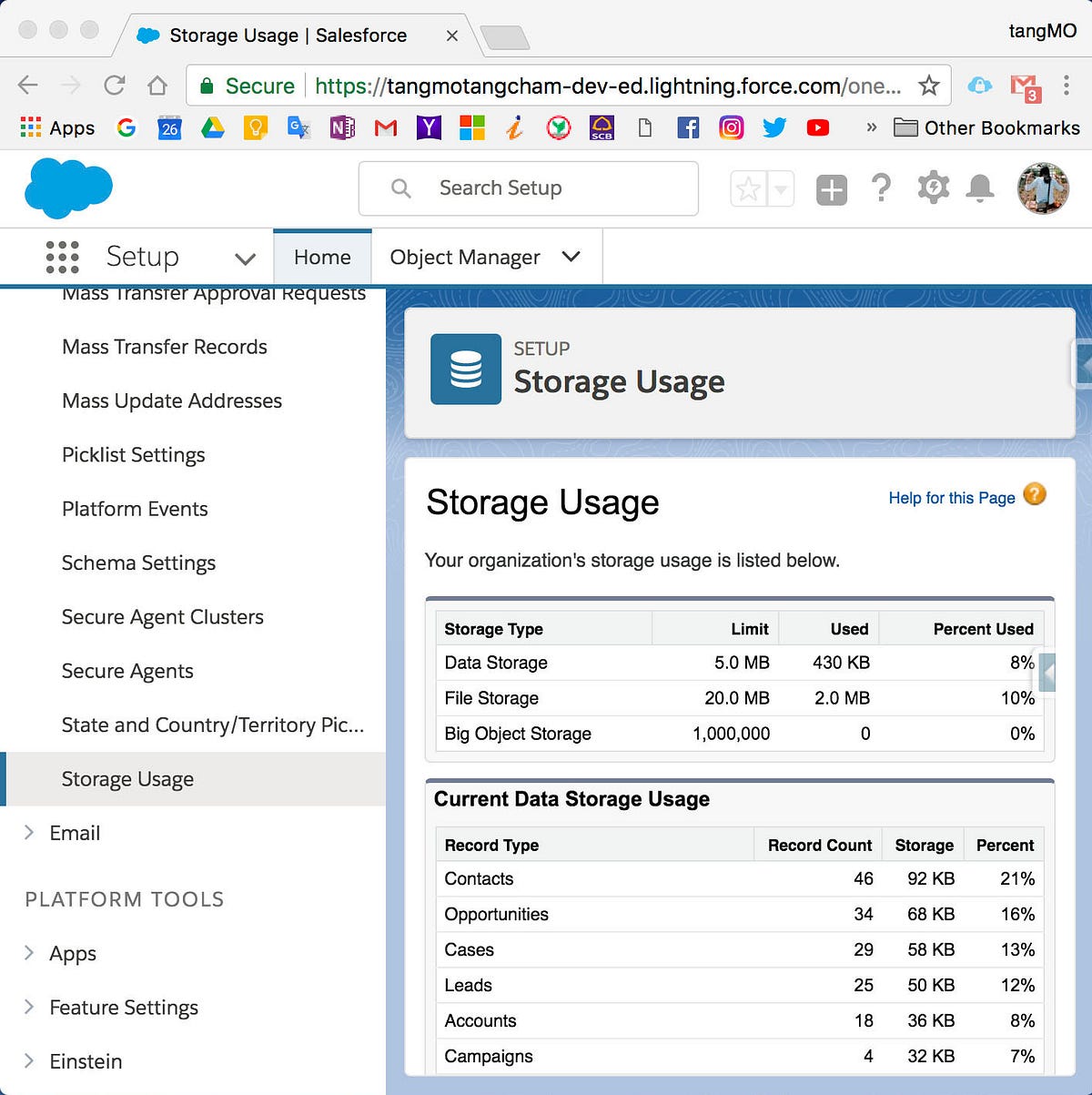
Task: Select Storage Usage in the sidebar
Action: click(x=127, y=779)
